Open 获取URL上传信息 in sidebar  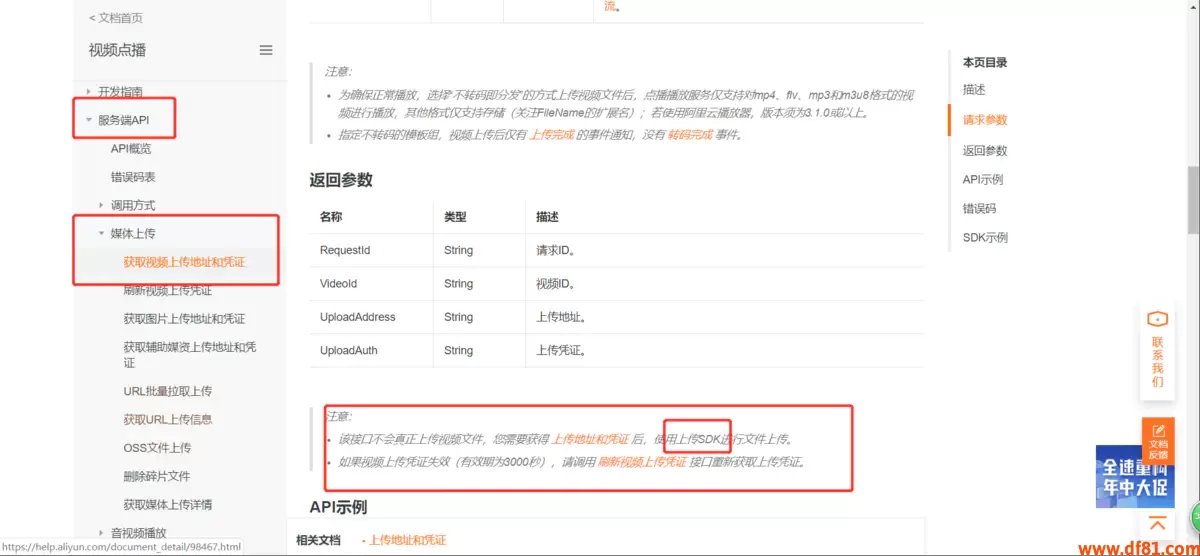tap(167, 419)
